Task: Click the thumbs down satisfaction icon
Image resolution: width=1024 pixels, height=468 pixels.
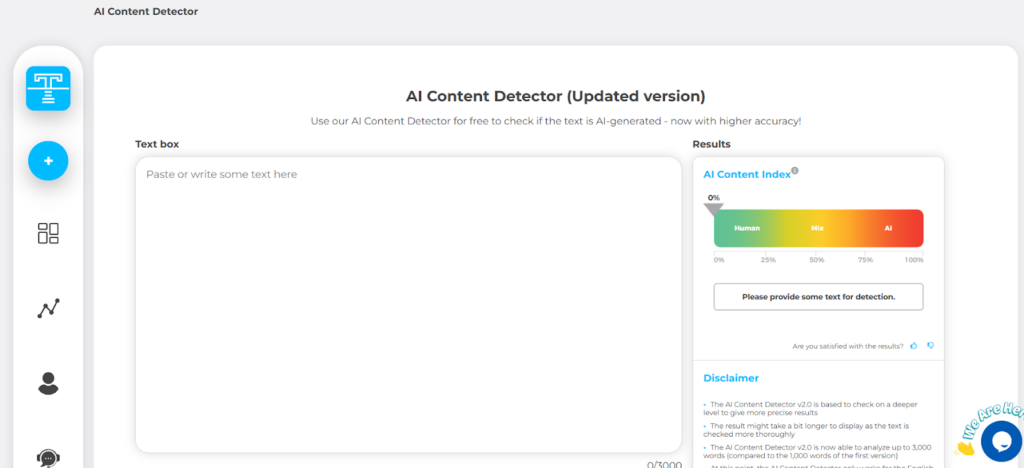Action: point(931,346)
